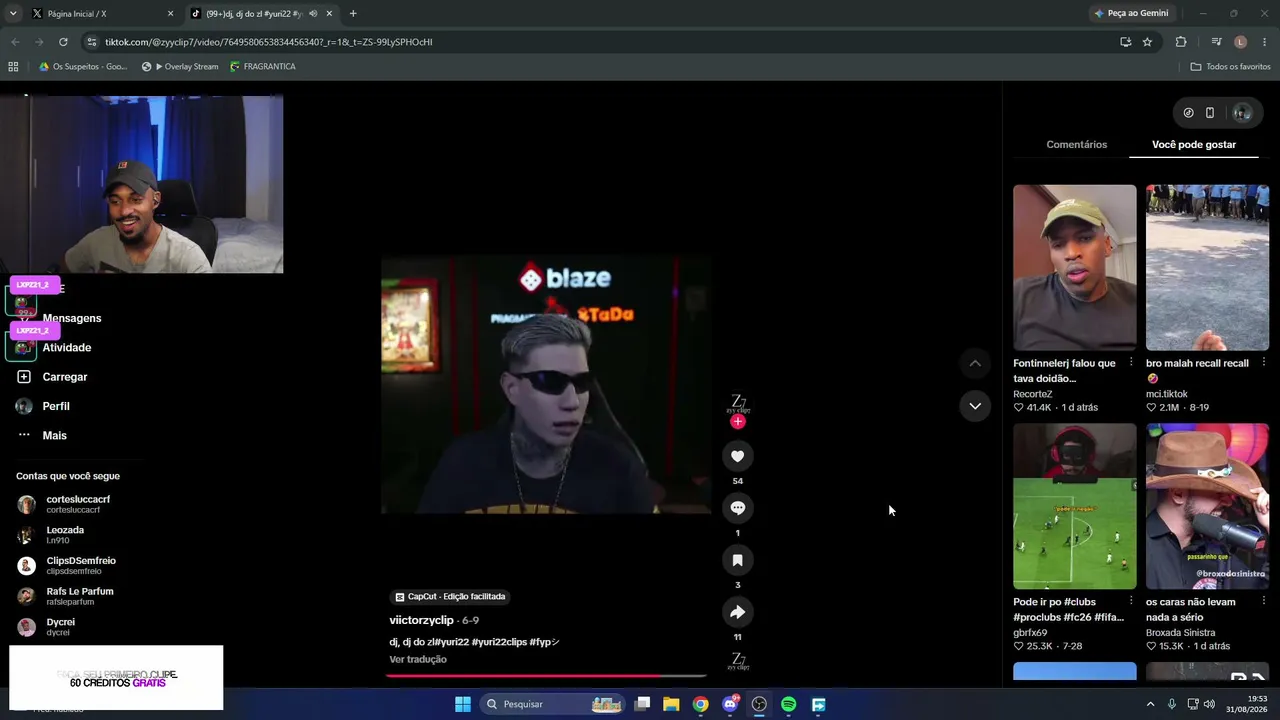Expand the tab search dropdown
The height and width of the screenshot is (720, 1280).
[x=13, y=14]
